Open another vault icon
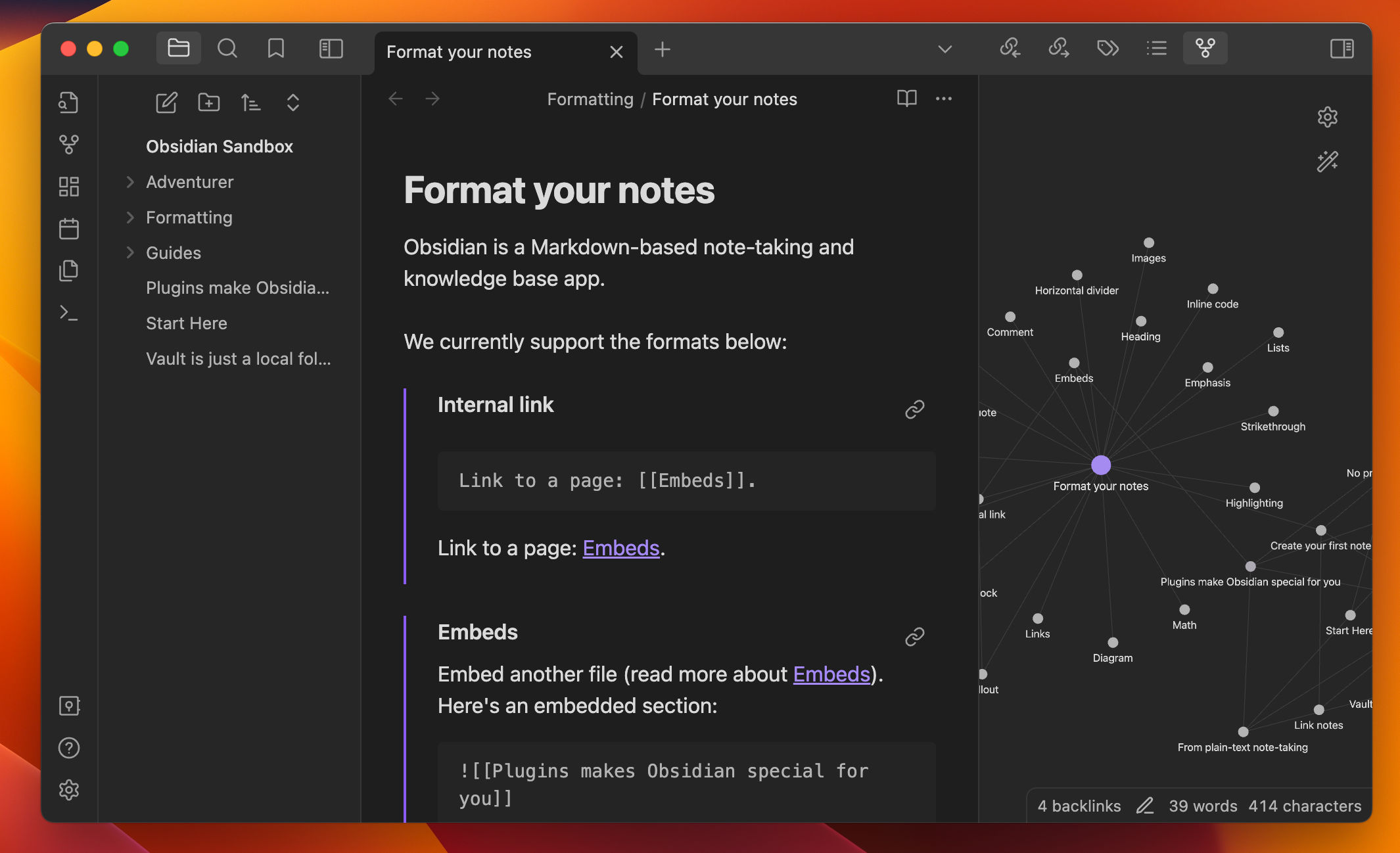 coord(69,706)
